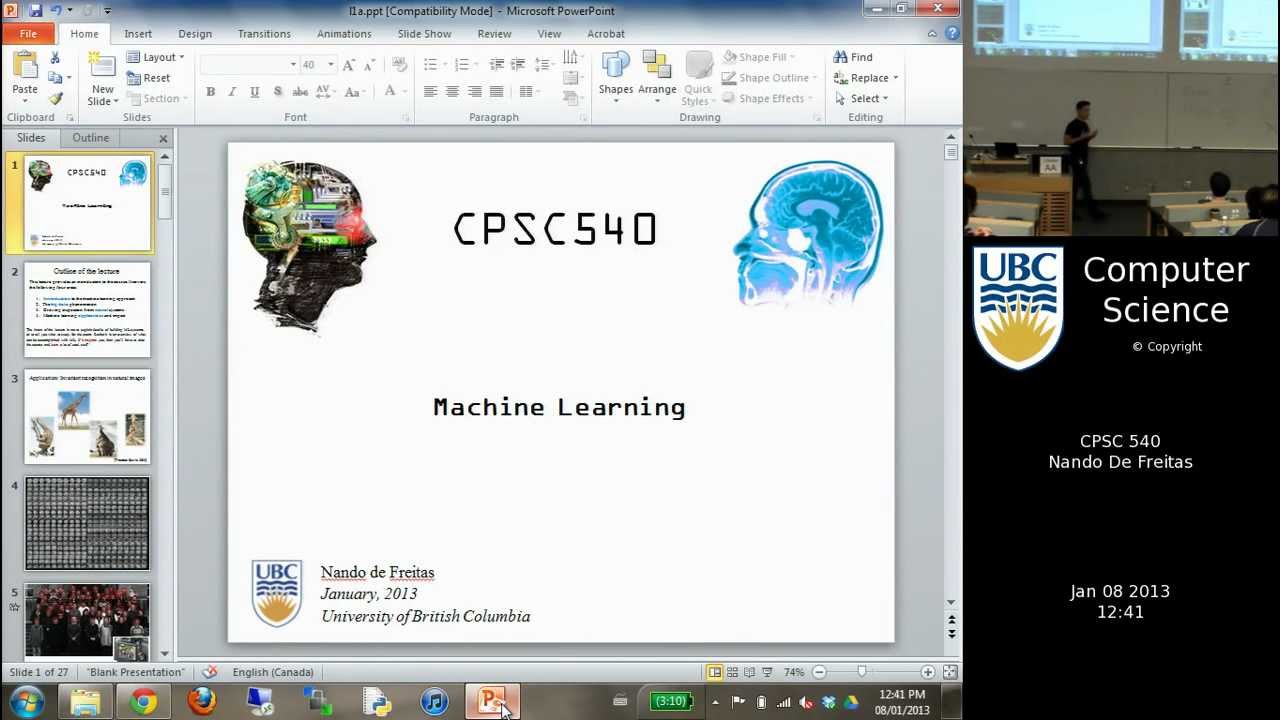Screen dimensions: 1280x720
Task: Open Customize Quick Access Toolbar dropdown
Action: click(x=107, y=11)
